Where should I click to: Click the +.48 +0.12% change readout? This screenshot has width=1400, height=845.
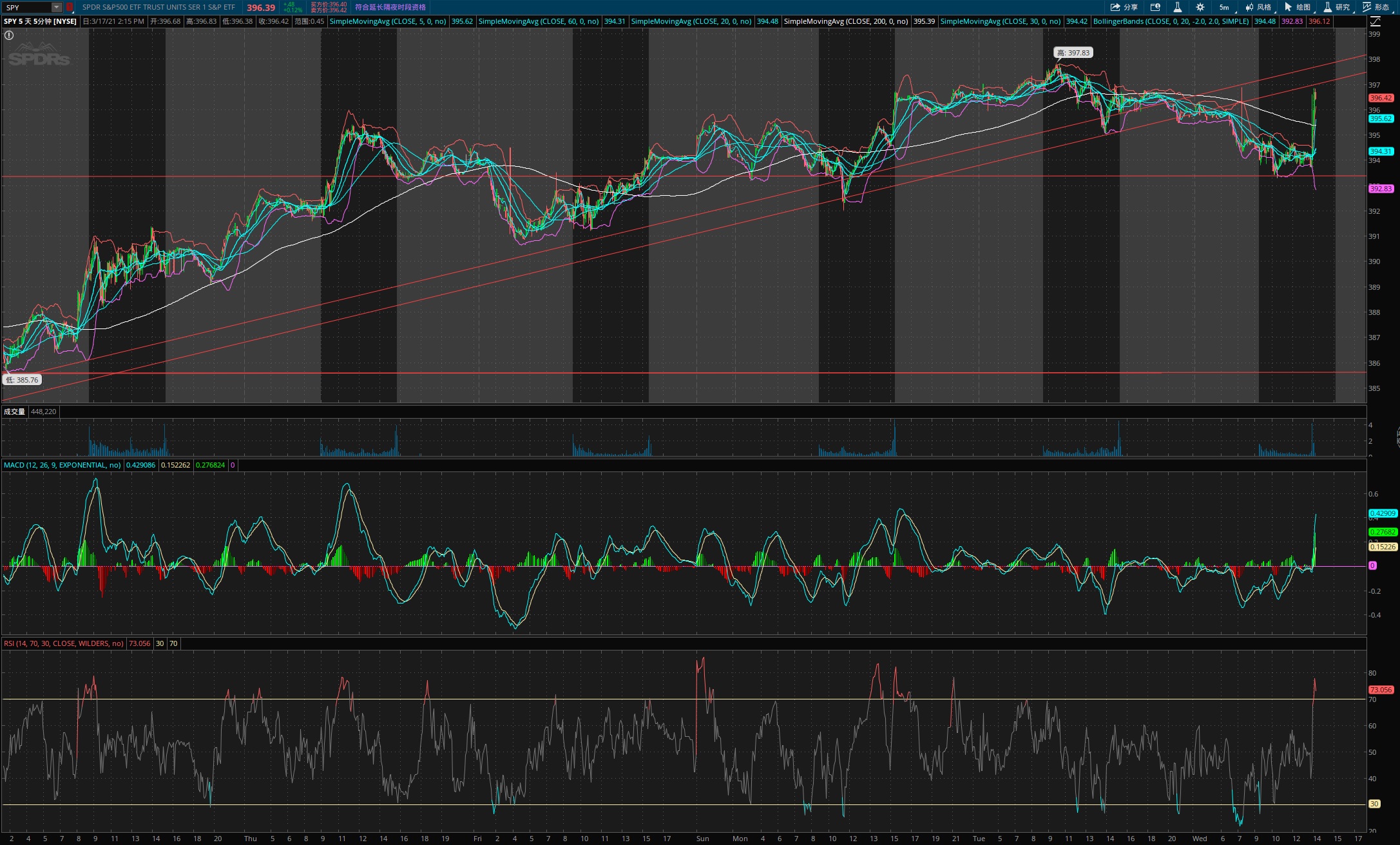(x=292, y=7)
